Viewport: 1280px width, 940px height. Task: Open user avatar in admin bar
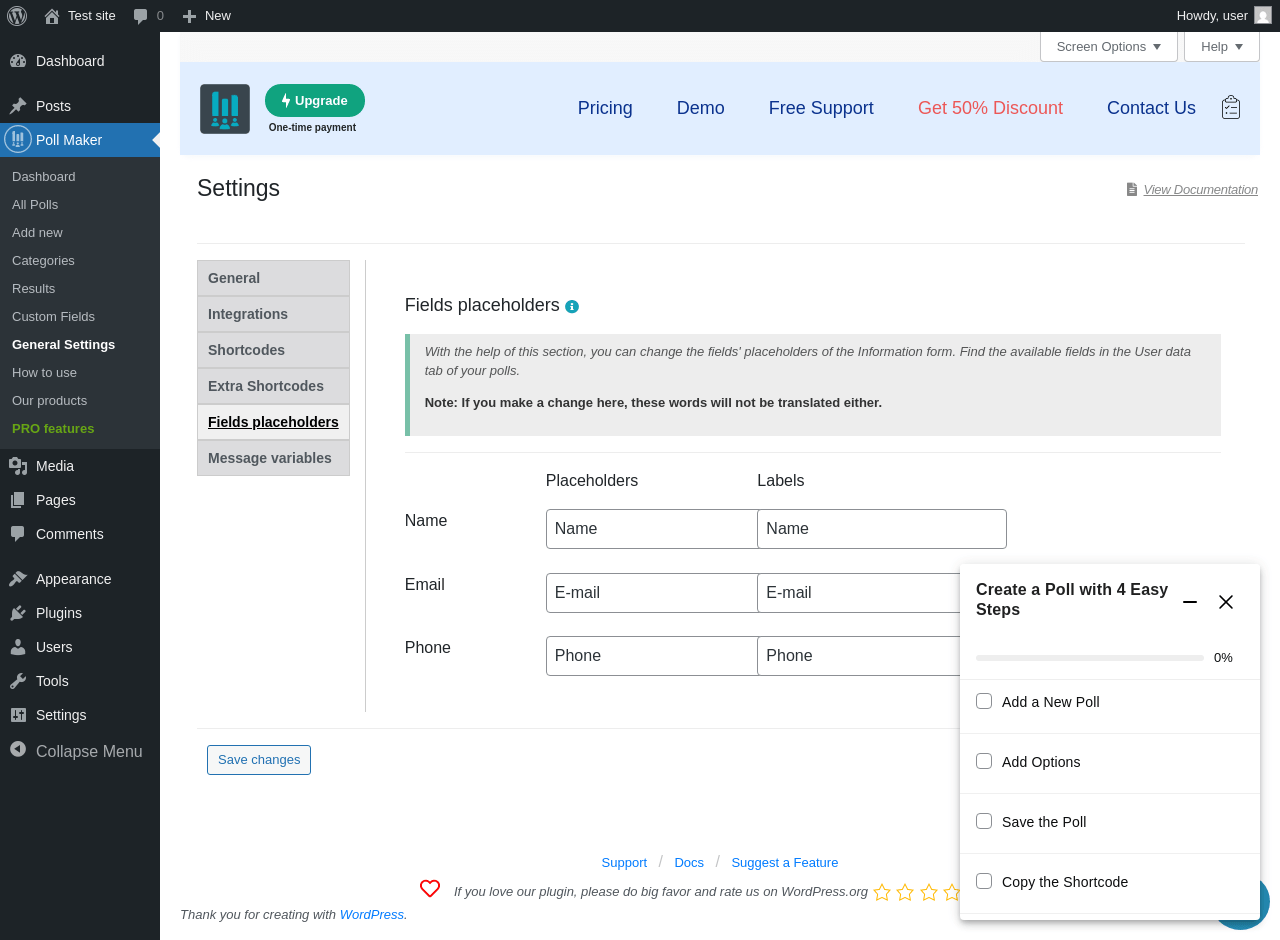(1263, 15)
